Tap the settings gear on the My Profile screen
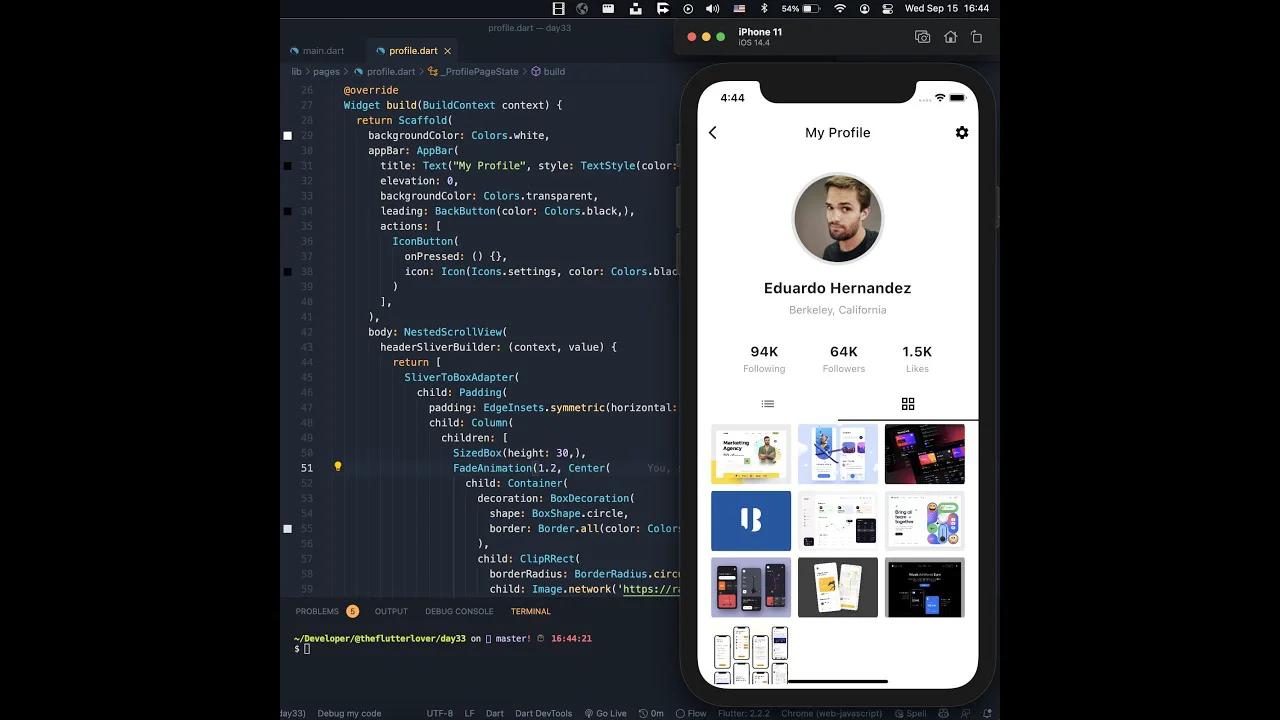Image resolution: width=1280 pixels, height=720 pixels. click(962, 132)
